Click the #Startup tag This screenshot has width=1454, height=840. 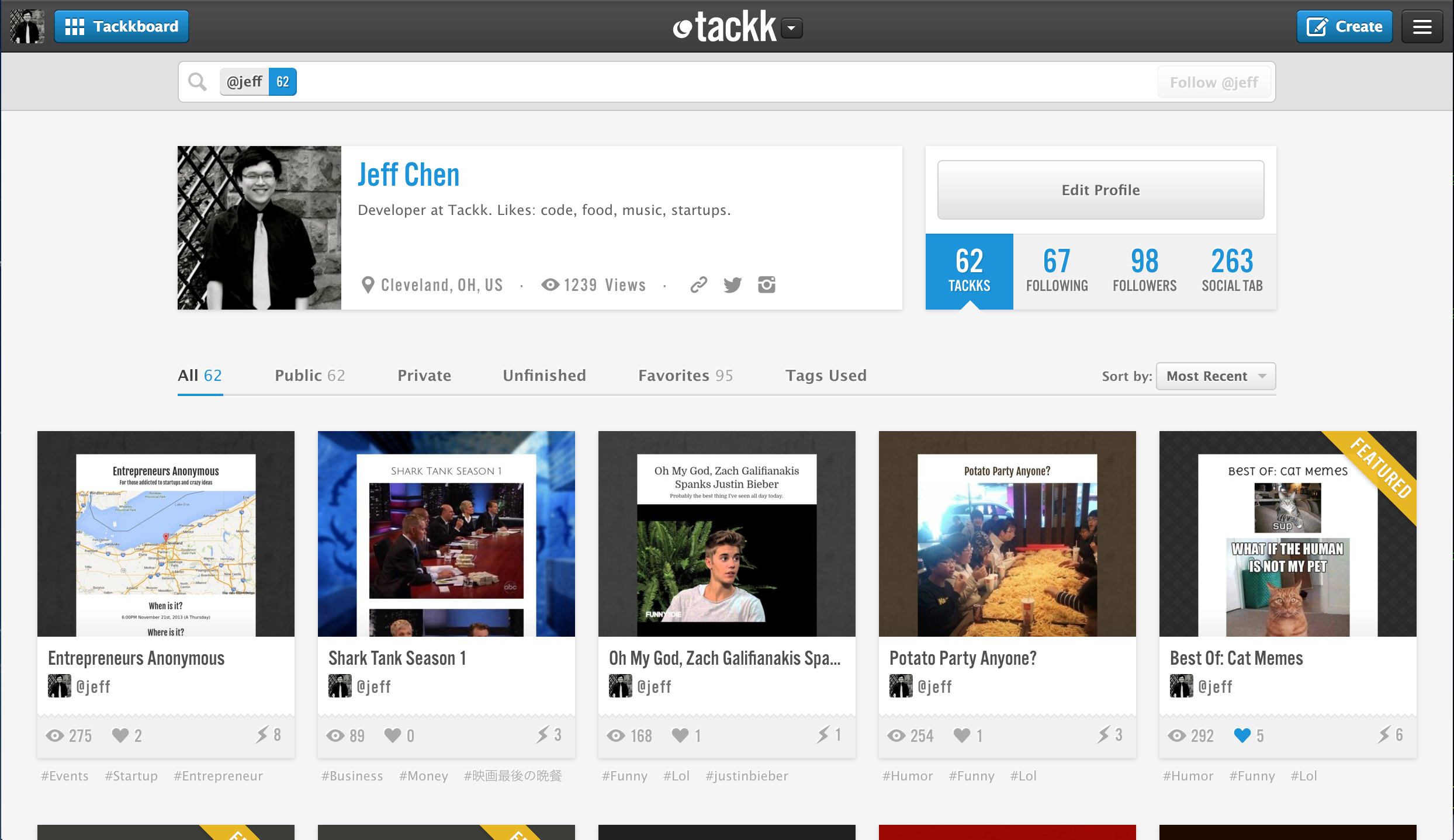(x=131, y=776)
